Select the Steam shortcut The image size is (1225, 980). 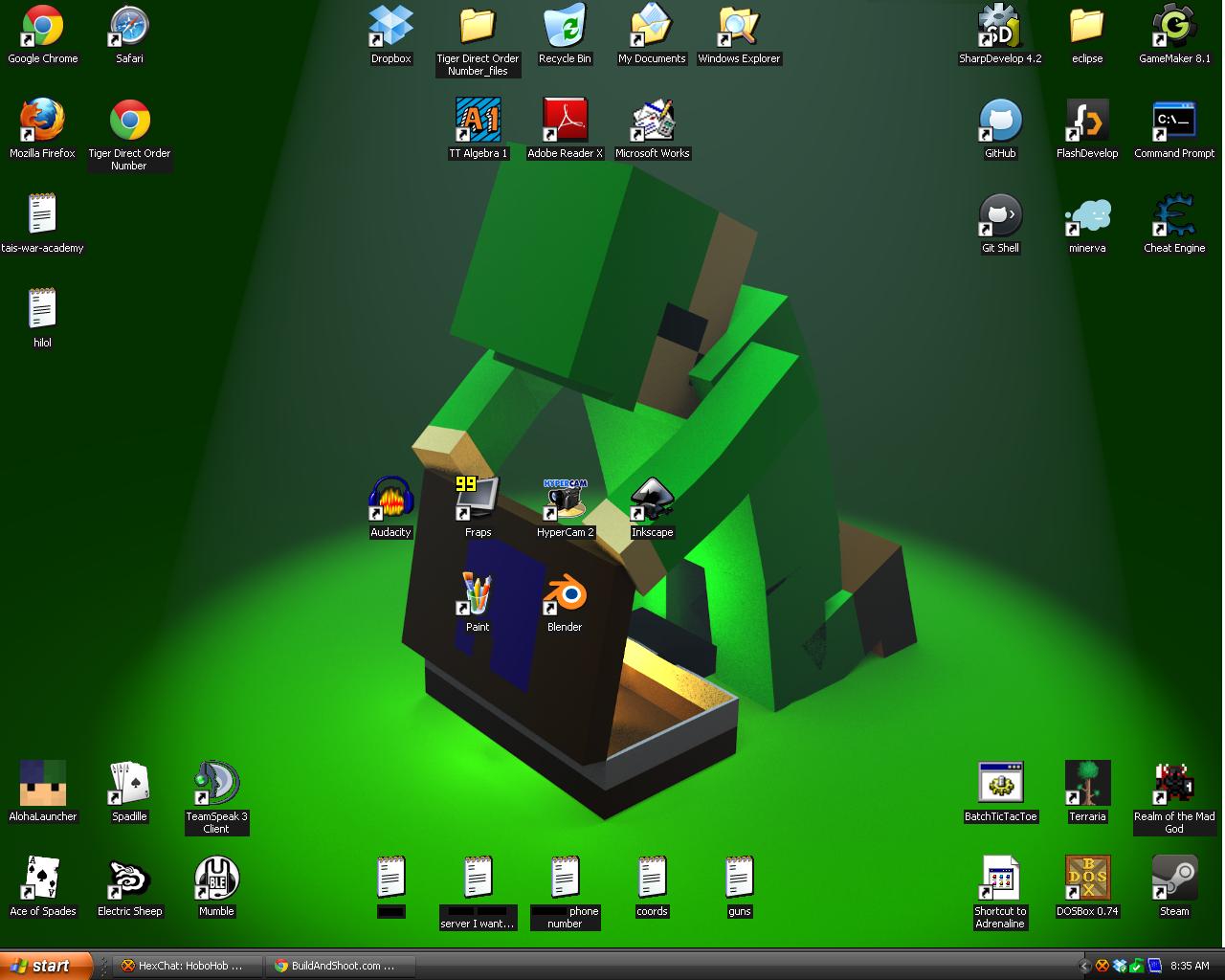click(x=1174, y=879)
